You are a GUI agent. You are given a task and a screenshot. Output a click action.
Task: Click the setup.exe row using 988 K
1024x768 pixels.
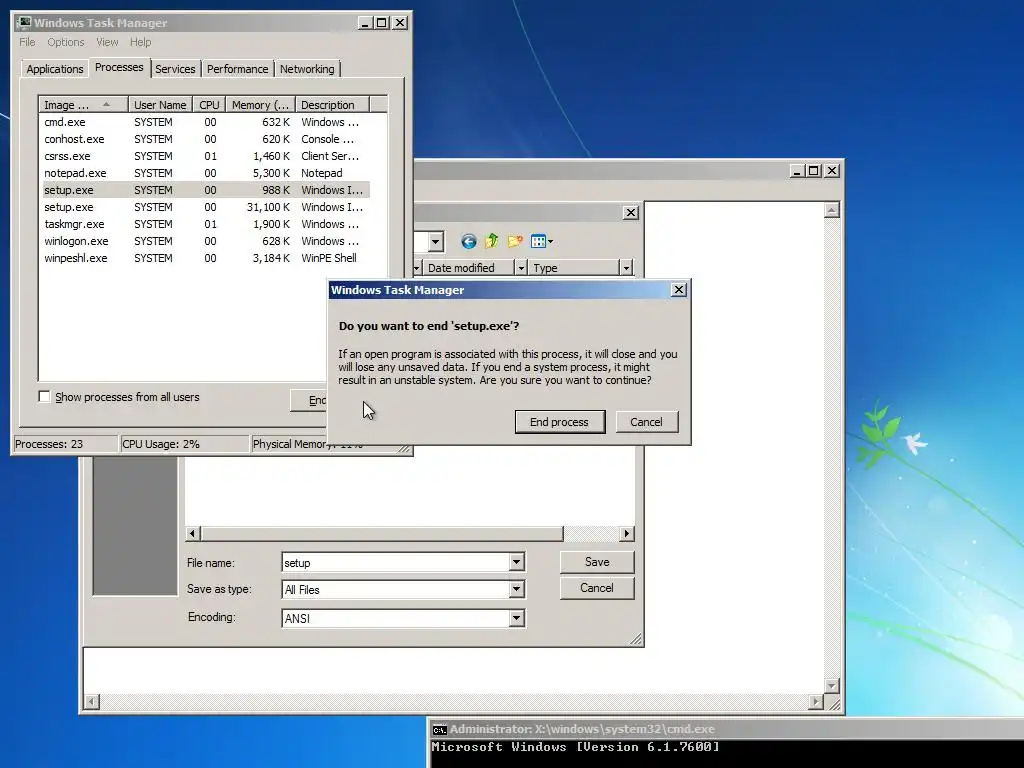(x=204, y=190)
